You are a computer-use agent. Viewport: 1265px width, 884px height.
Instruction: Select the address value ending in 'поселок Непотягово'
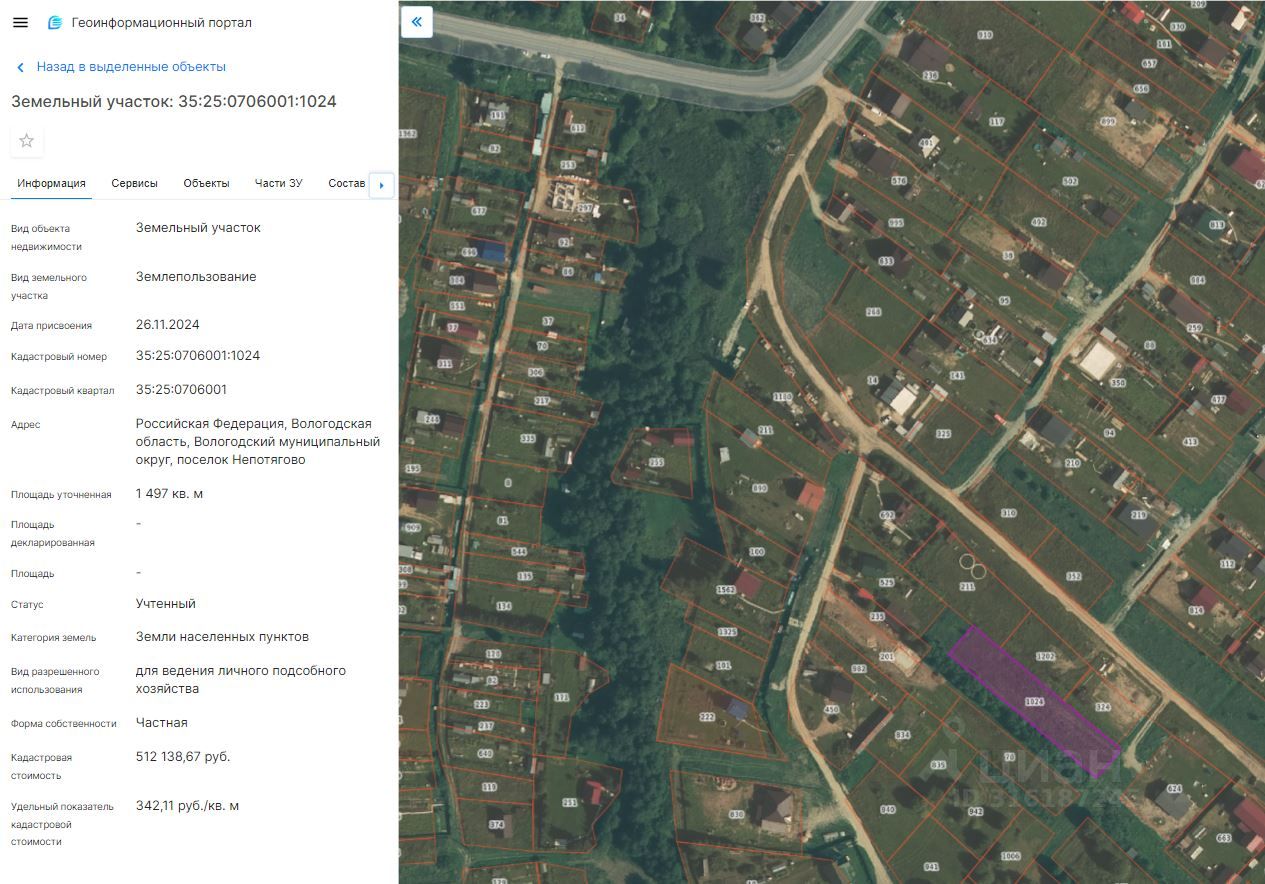(x=258, y=442)
